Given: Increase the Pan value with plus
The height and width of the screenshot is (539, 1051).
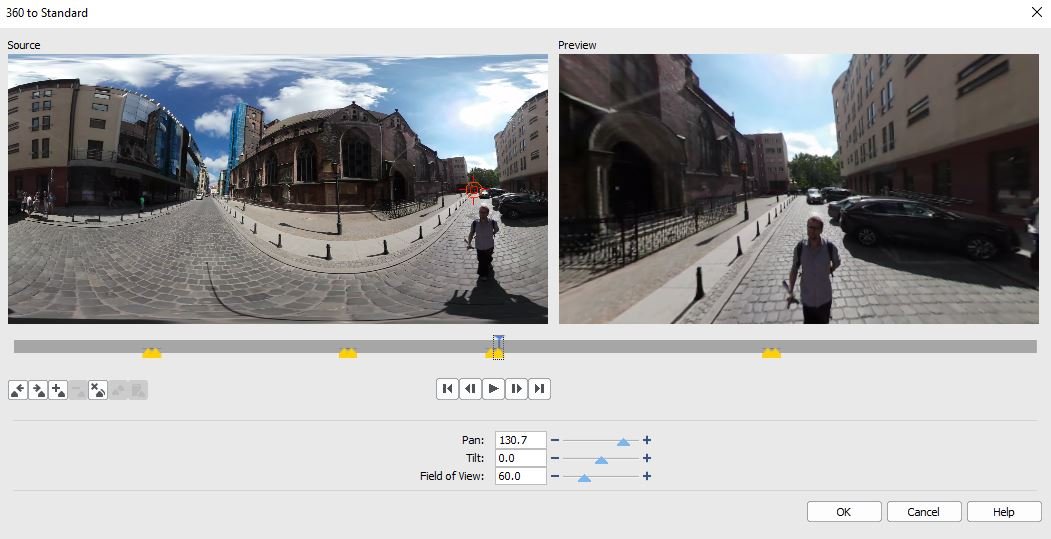Looking at the screenshot, I should (647, 440).
